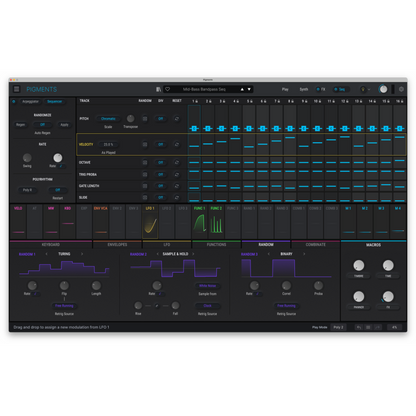The width and height of the screenshot is (416, 416).
Task: Click the dice randomize icon for Pitch
Action: pyautogui.click(x=145, y=119)
